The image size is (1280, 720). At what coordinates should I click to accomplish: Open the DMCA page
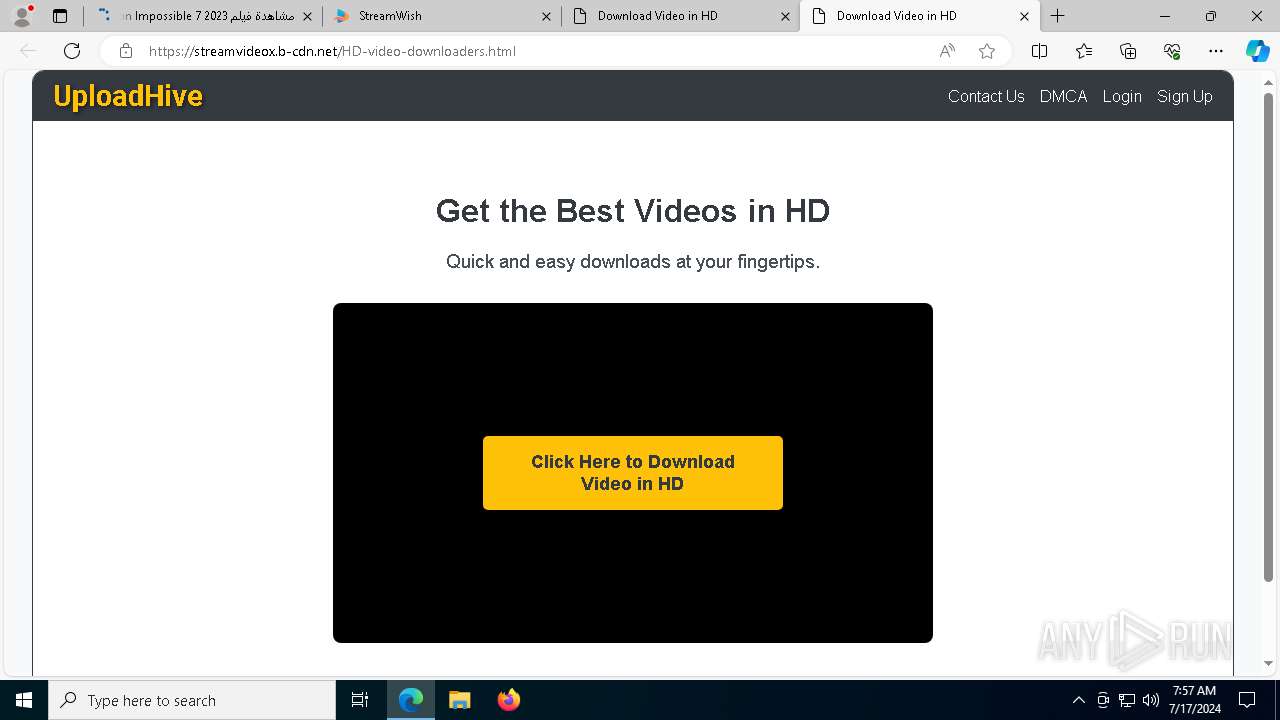[1063, 96]
